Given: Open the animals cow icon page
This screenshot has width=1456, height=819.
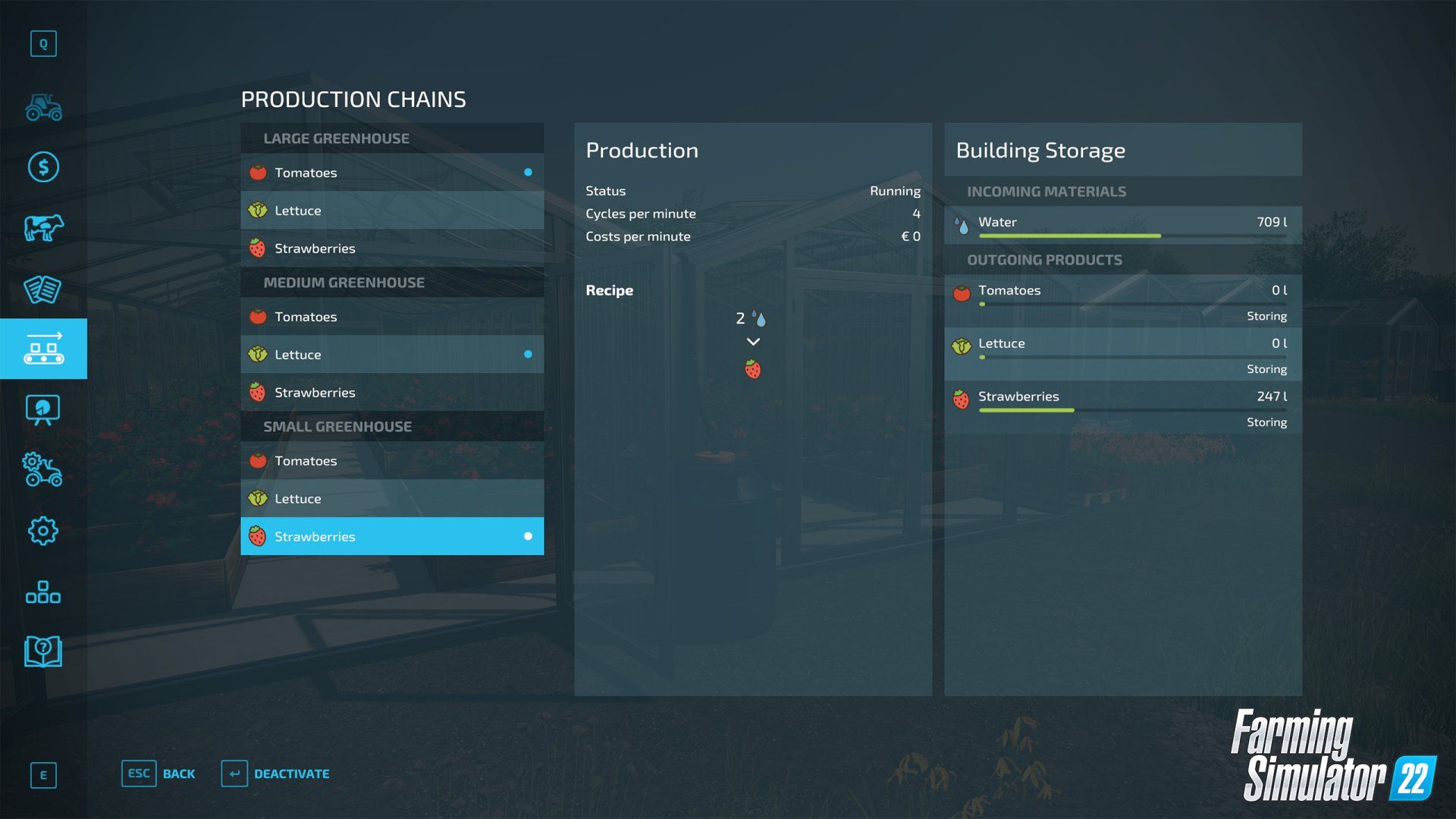Looking at the screenshot, I should click(43, 227).
